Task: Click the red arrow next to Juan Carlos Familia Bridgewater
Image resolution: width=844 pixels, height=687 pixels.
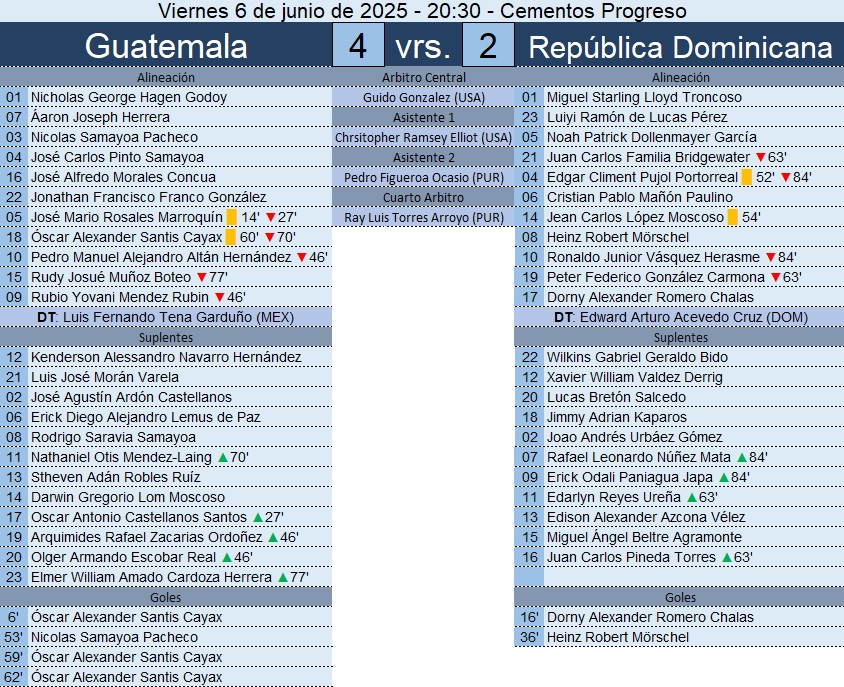Action: click(760, 157)
